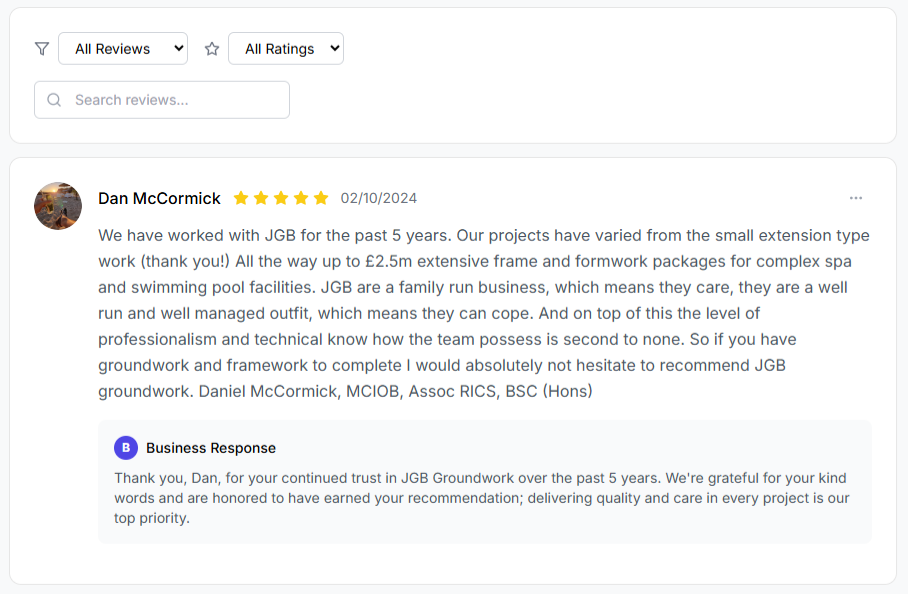Click Dan McCormick's profile avatar
The height and width of the screenshot is (595, 908).
[x=57, y=206]
